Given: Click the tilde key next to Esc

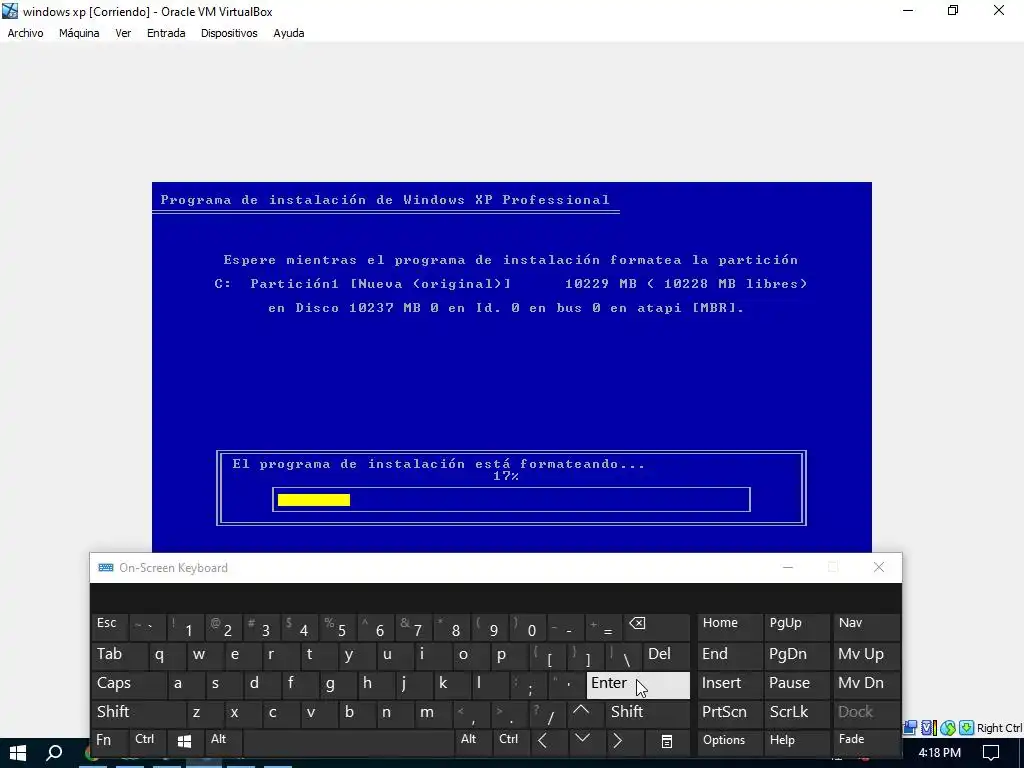Looking at the screenshot, I should 148,626.
